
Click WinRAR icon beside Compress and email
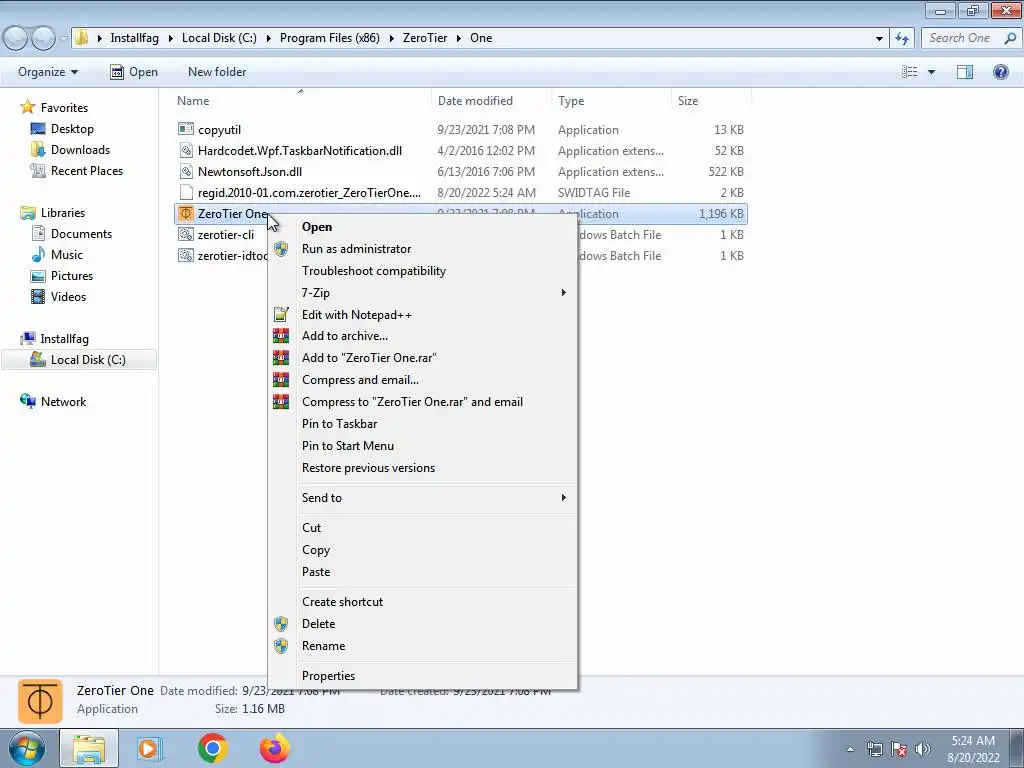point(281,379)
